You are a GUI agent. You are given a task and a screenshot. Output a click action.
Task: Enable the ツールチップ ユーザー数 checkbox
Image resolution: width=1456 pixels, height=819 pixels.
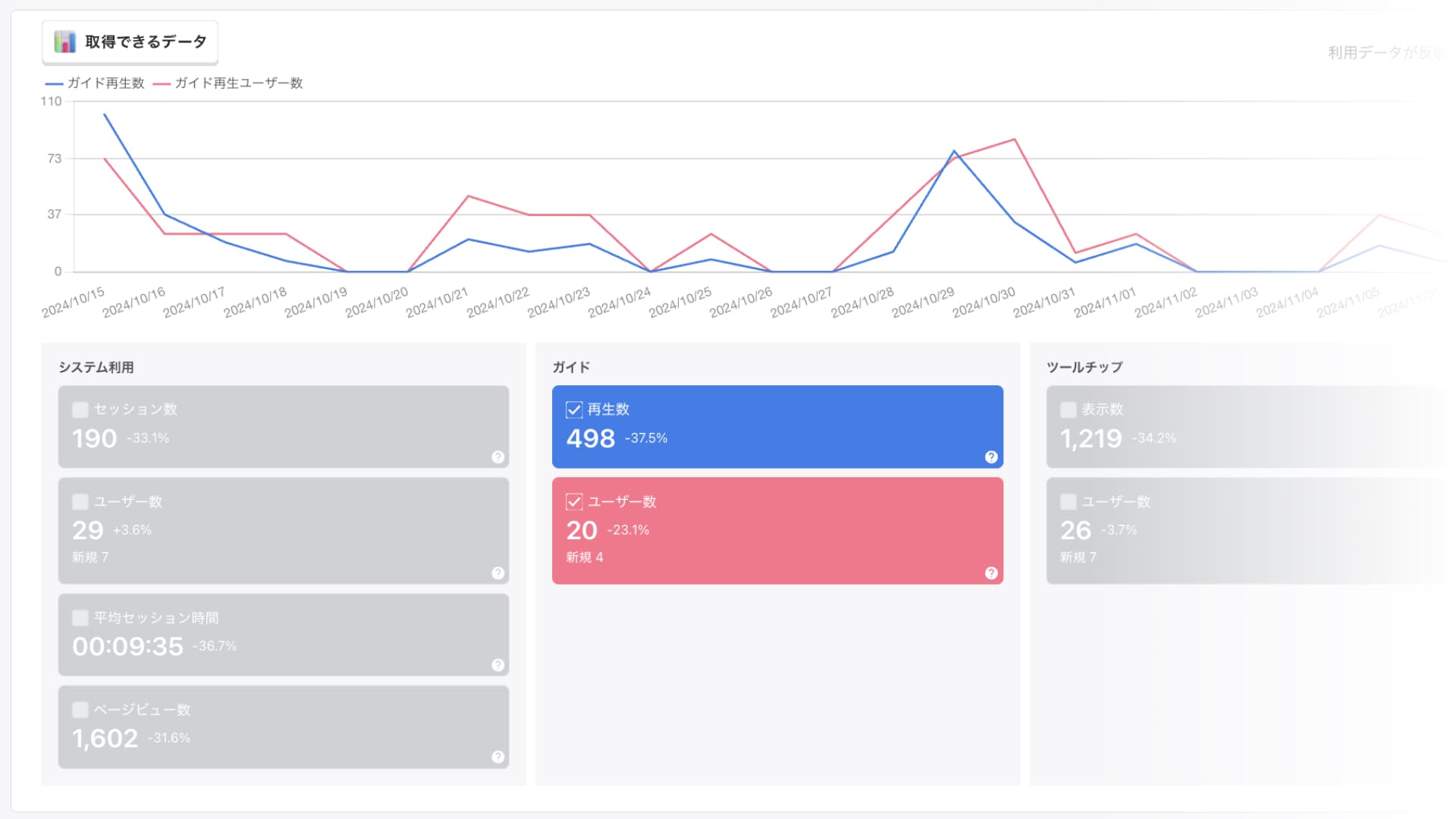coord(1068,501)
